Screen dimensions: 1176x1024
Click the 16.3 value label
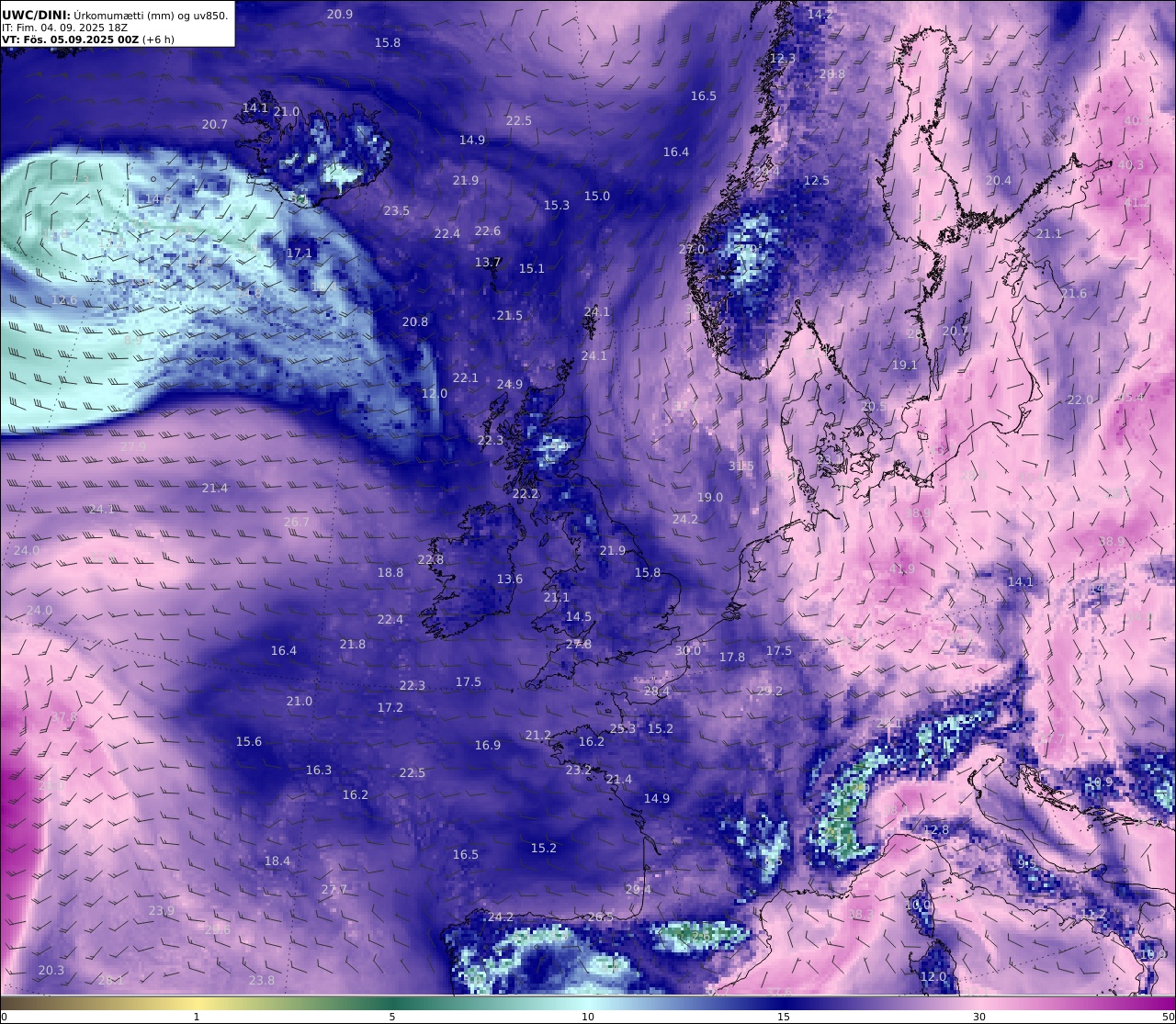tap(319, 771)
